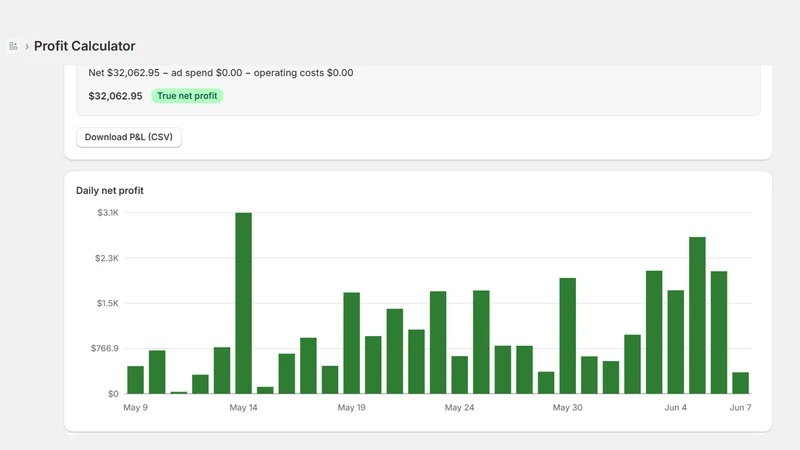Screen dimensions: 800x450
Task: Click the net, ad spend and costs formula line
Action: pyautogui.click(x=220, y=73)
